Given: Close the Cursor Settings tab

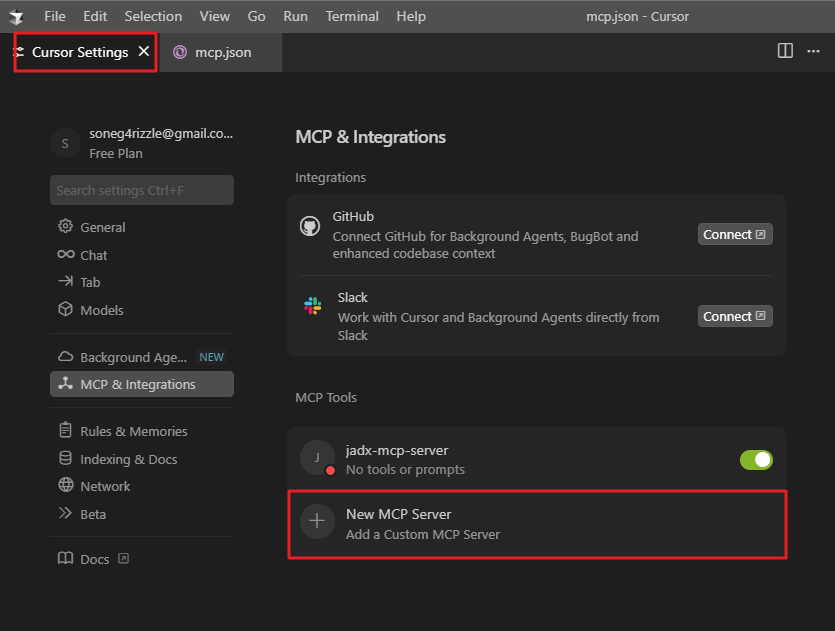Looking at the screenshot, I should (144, 52).
